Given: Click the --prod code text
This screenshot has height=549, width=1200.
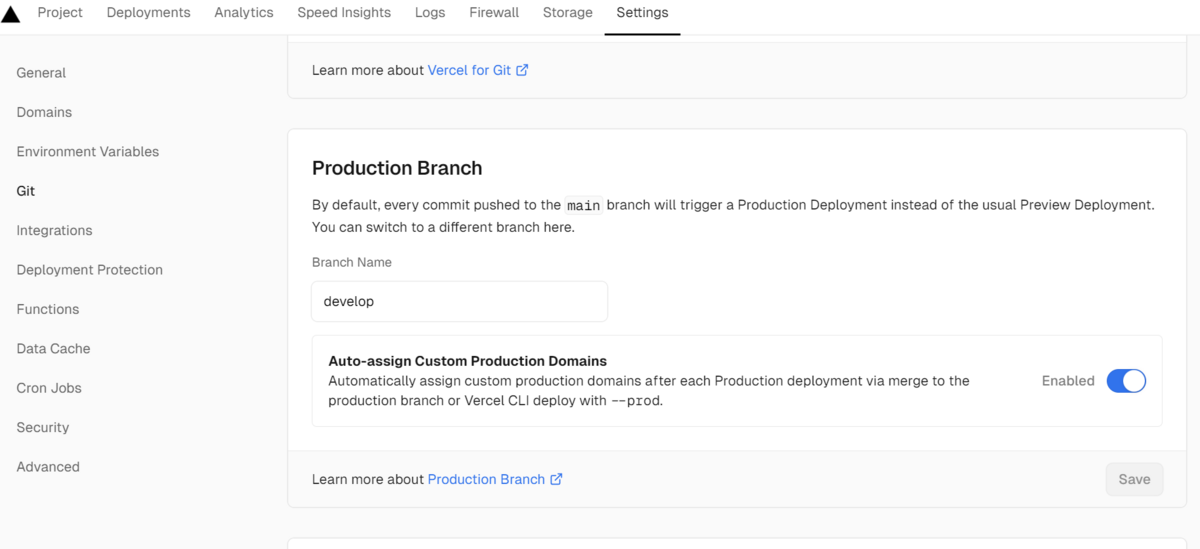Looking at the screenshot, I should 635,401.
